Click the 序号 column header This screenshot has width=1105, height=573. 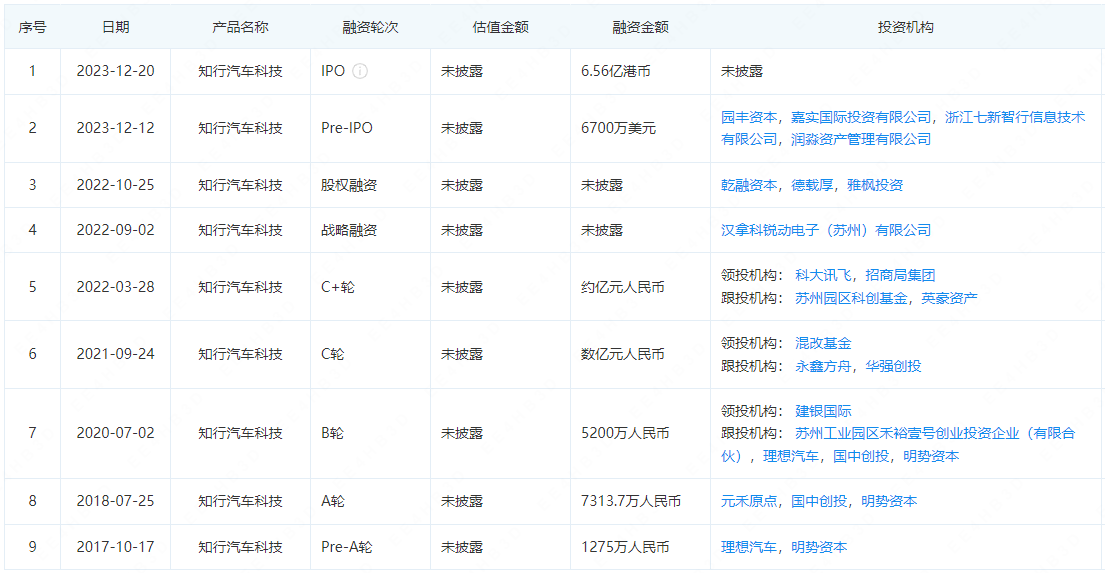[32, 27]
